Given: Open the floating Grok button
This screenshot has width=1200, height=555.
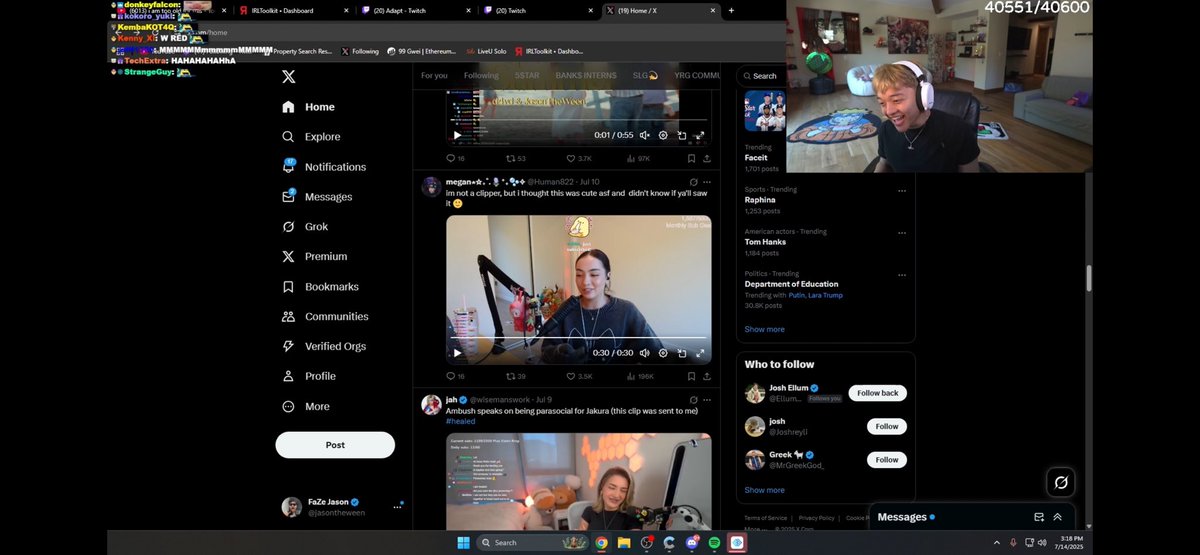Looking at the screenshot, I should (x=1061, y=483).
